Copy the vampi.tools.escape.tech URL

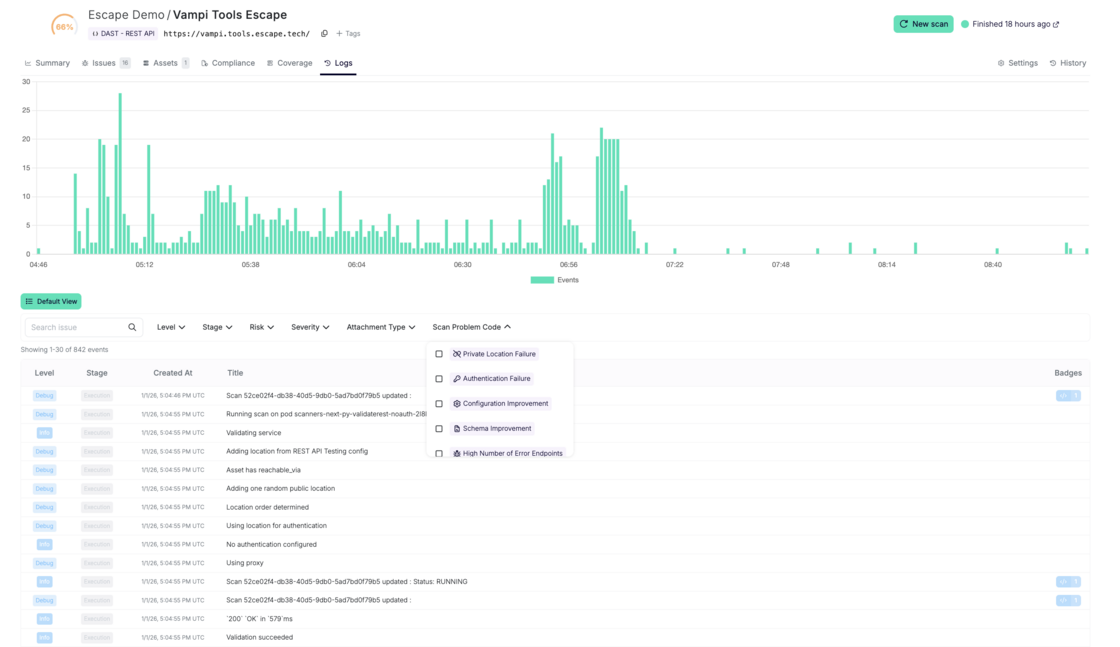coord(324,34)
